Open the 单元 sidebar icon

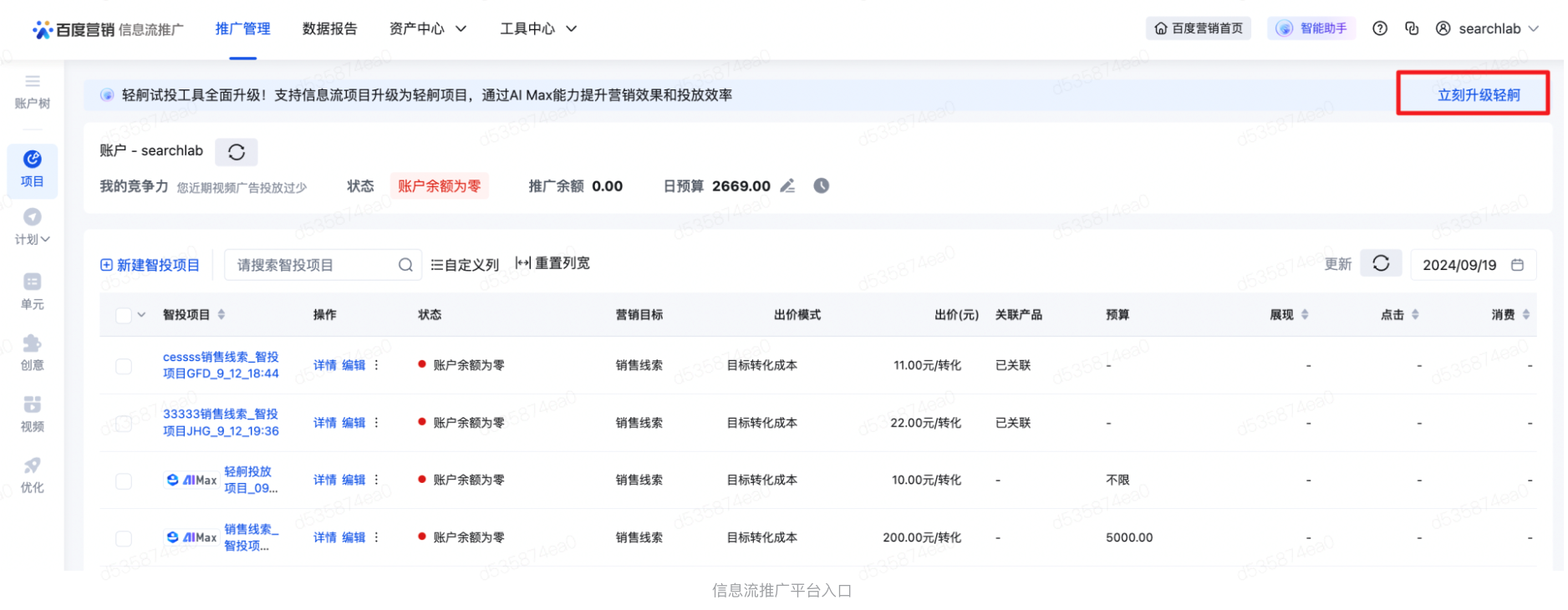(x=33, y=282)
